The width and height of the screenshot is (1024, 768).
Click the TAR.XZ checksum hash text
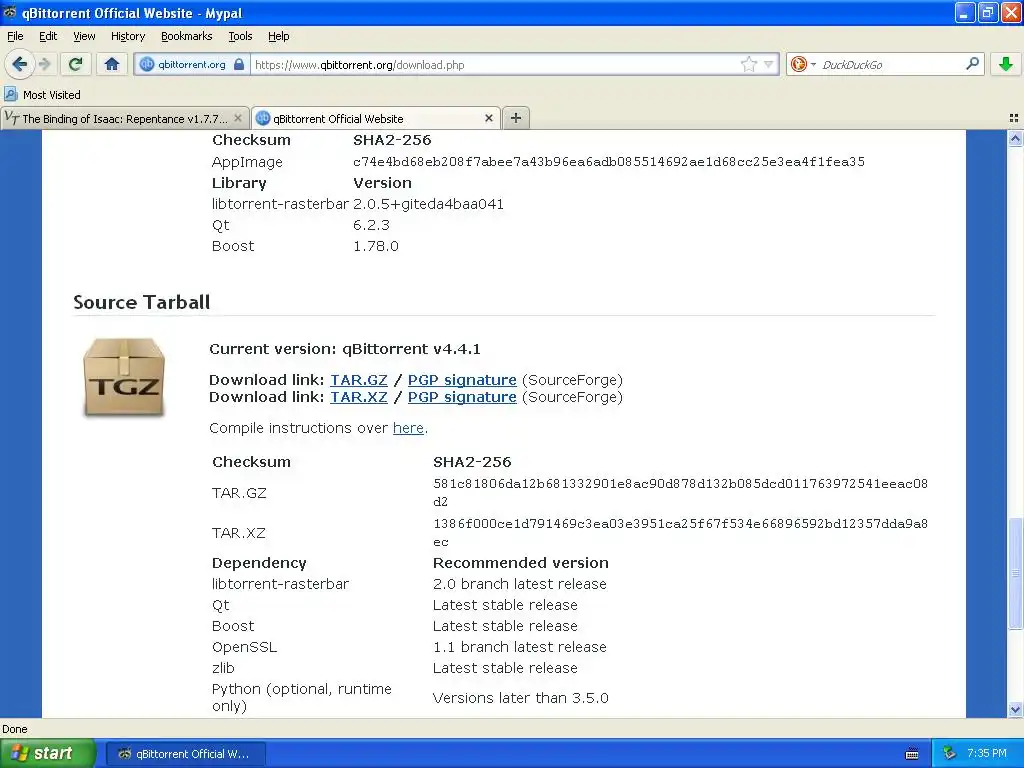[680, 532]
